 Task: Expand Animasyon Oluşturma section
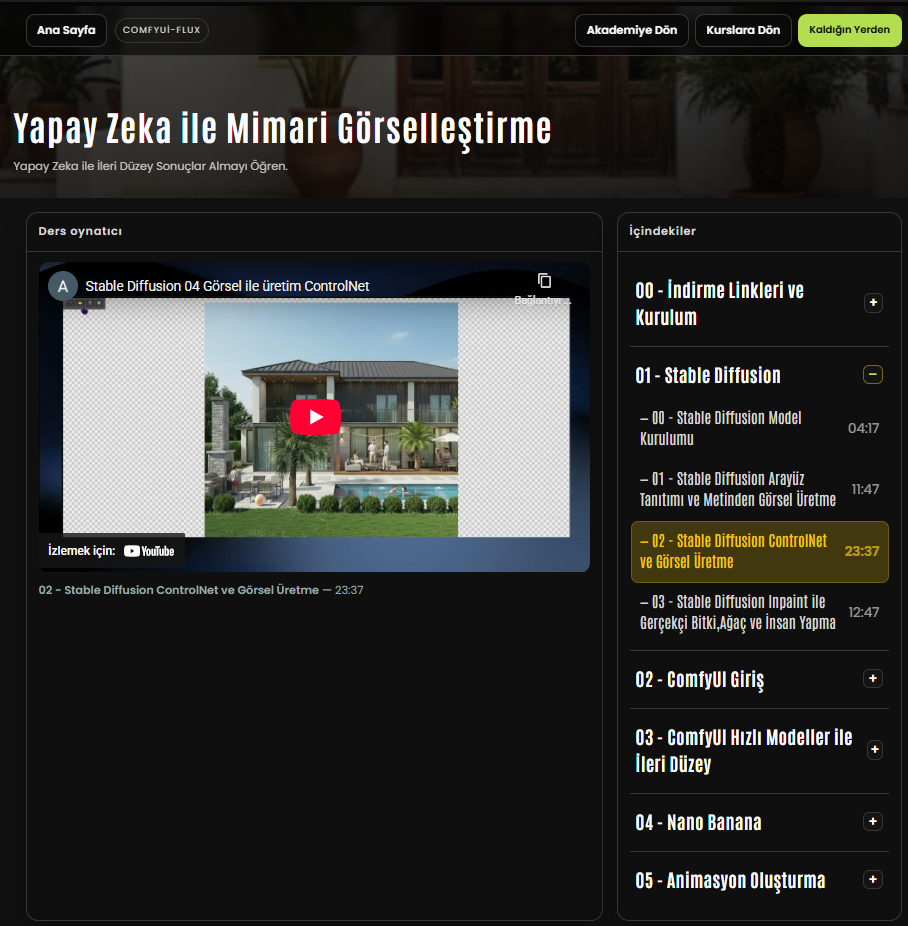pyautogui.click(x=873, y=880)
